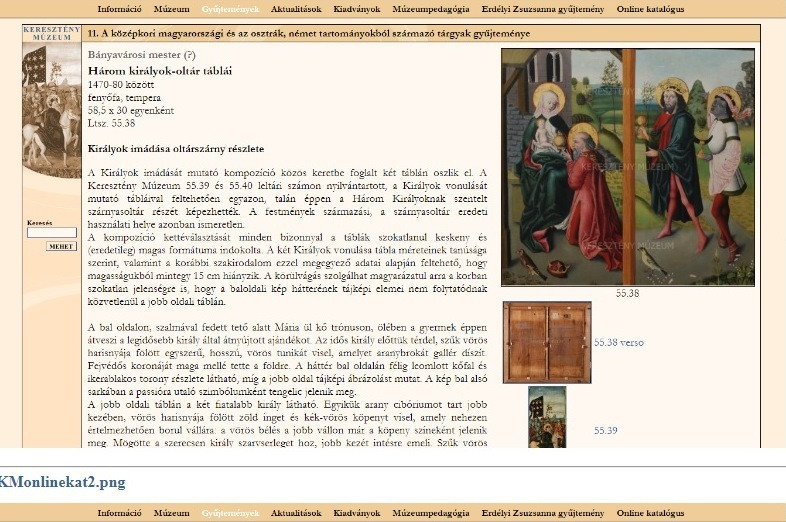786x522 pixels.
Task: Open the Információ menu in top navigation
Action: click(x=119, y=9)
